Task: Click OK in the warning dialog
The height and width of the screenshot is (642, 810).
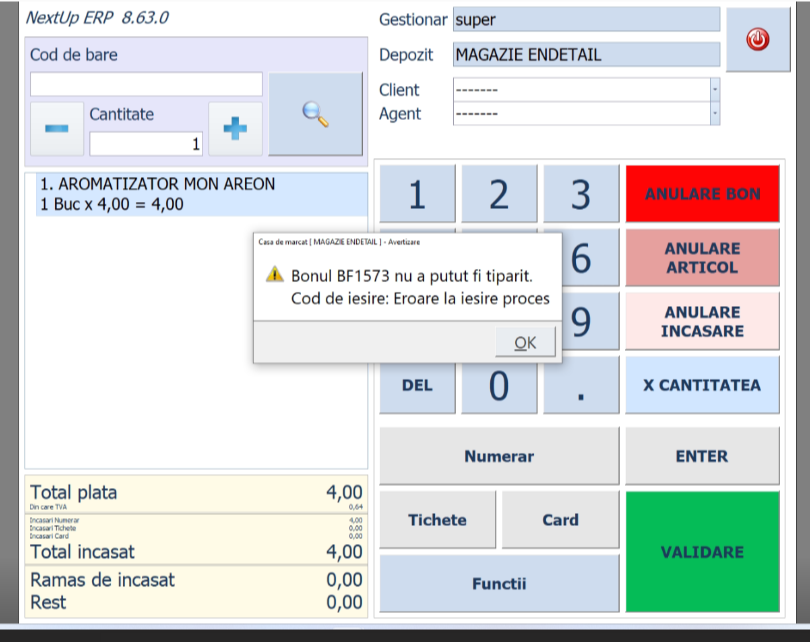Action: tap(525, 343)
